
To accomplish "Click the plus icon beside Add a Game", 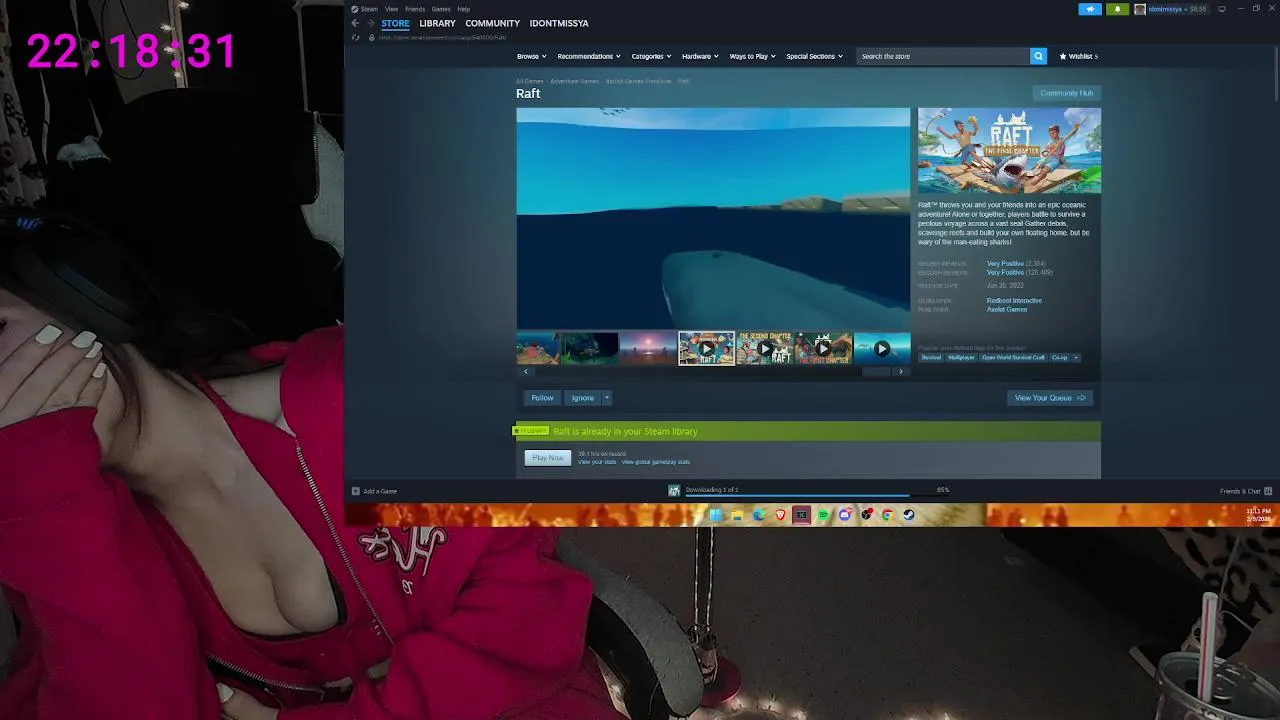I will (x=356, y=491).
